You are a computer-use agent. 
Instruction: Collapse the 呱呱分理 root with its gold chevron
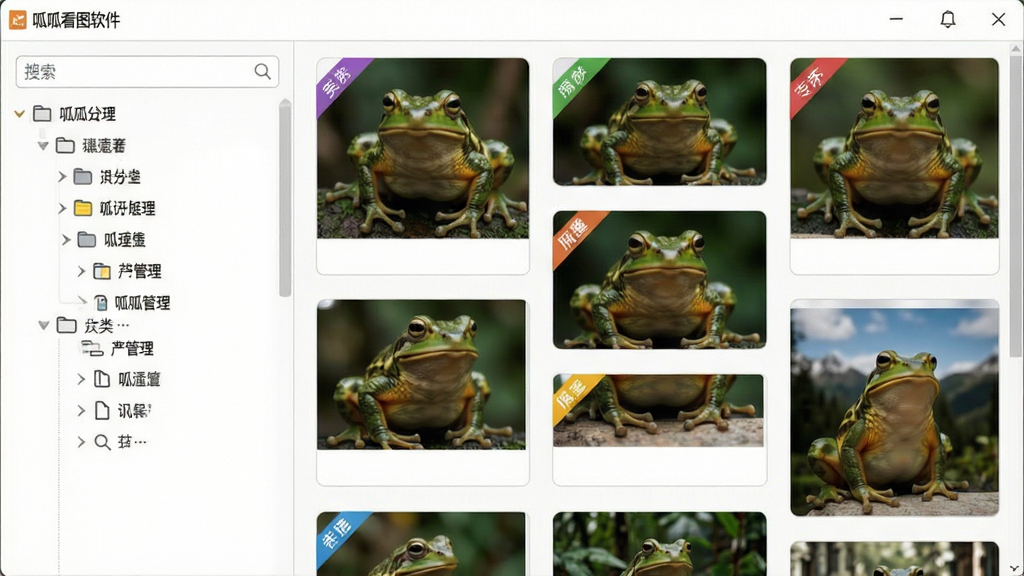click(20, 114)
